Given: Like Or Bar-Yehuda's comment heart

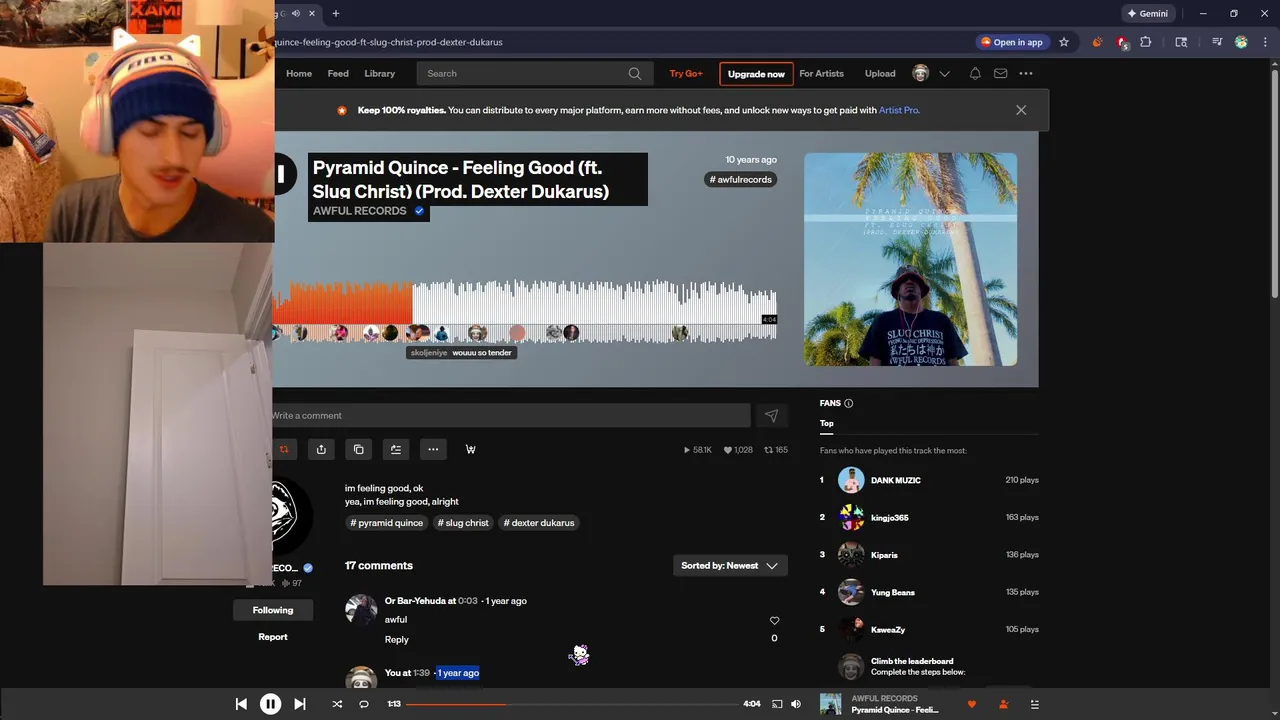Looking at the screenshot, I should coord(774,621).
